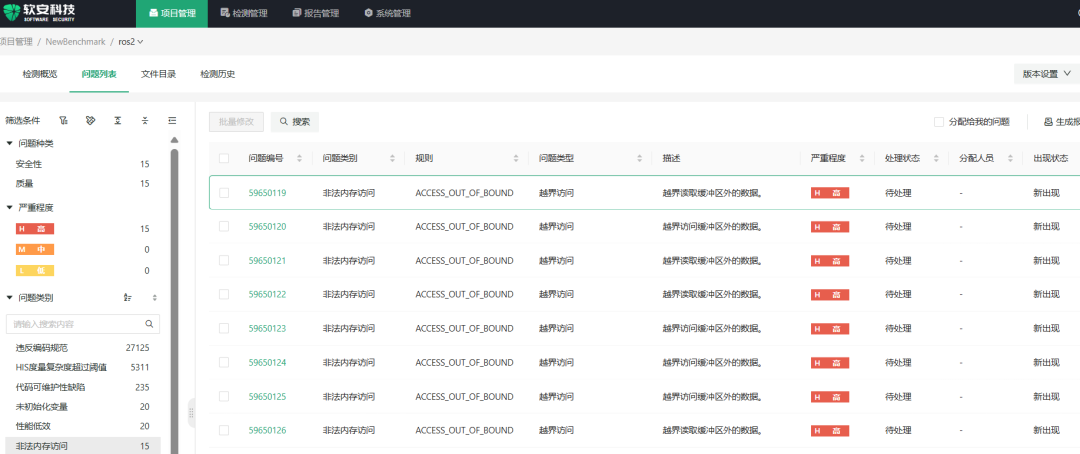This screenshot has height=454, width=1080.
Task: Filter by the red H 高 severity badge in sidebar
Action: click(x=34, y=229)
